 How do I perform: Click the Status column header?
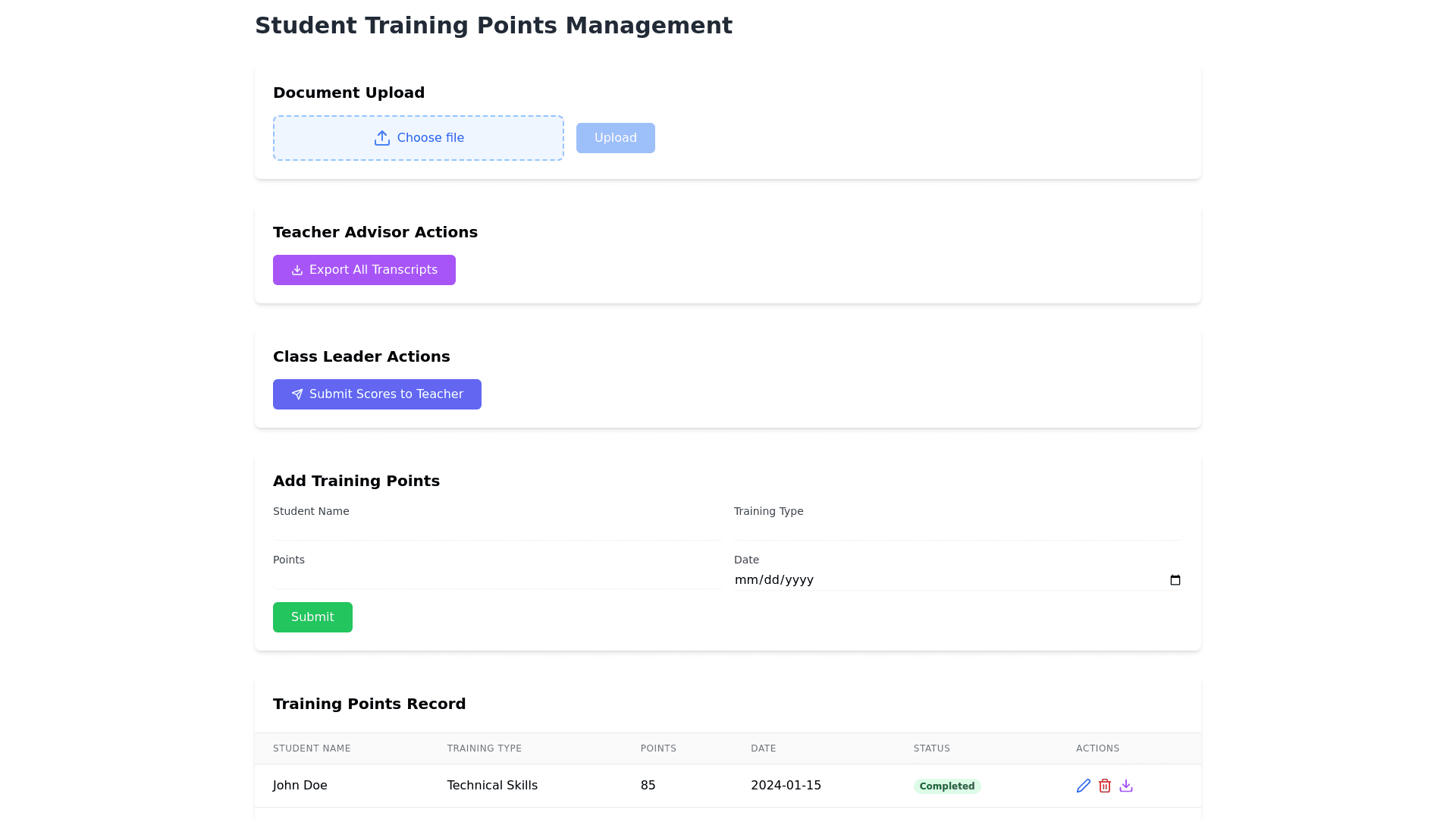pos(931,748)
